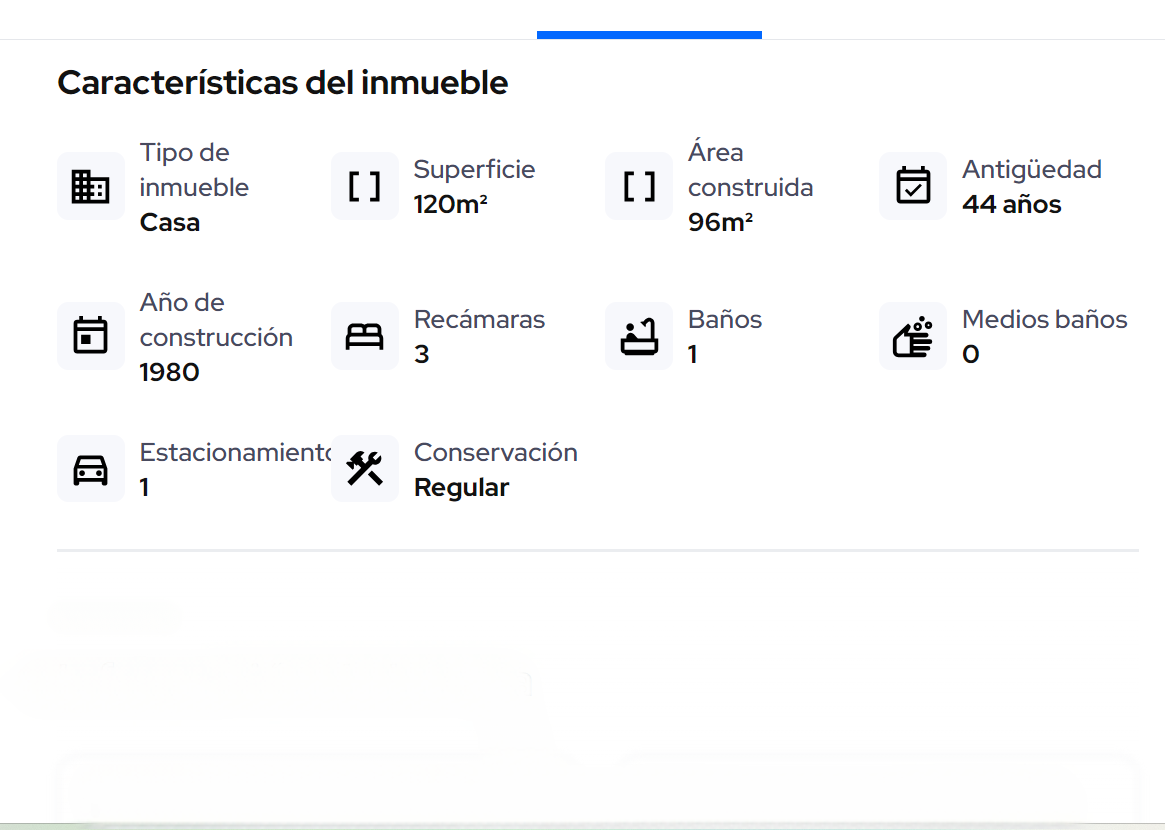Click the Casa property type value
1165x830 pixels.
click(170, 222)
